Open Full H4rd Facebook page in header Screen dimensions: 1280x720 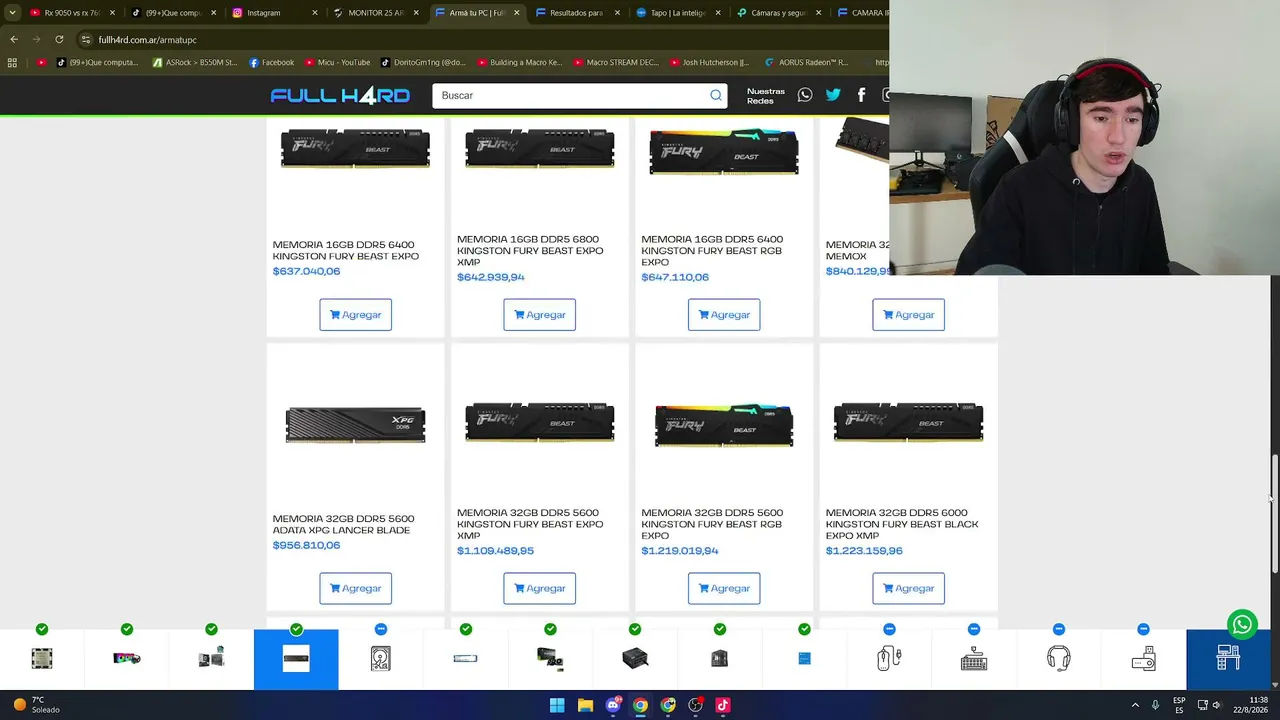click(861, 95)
